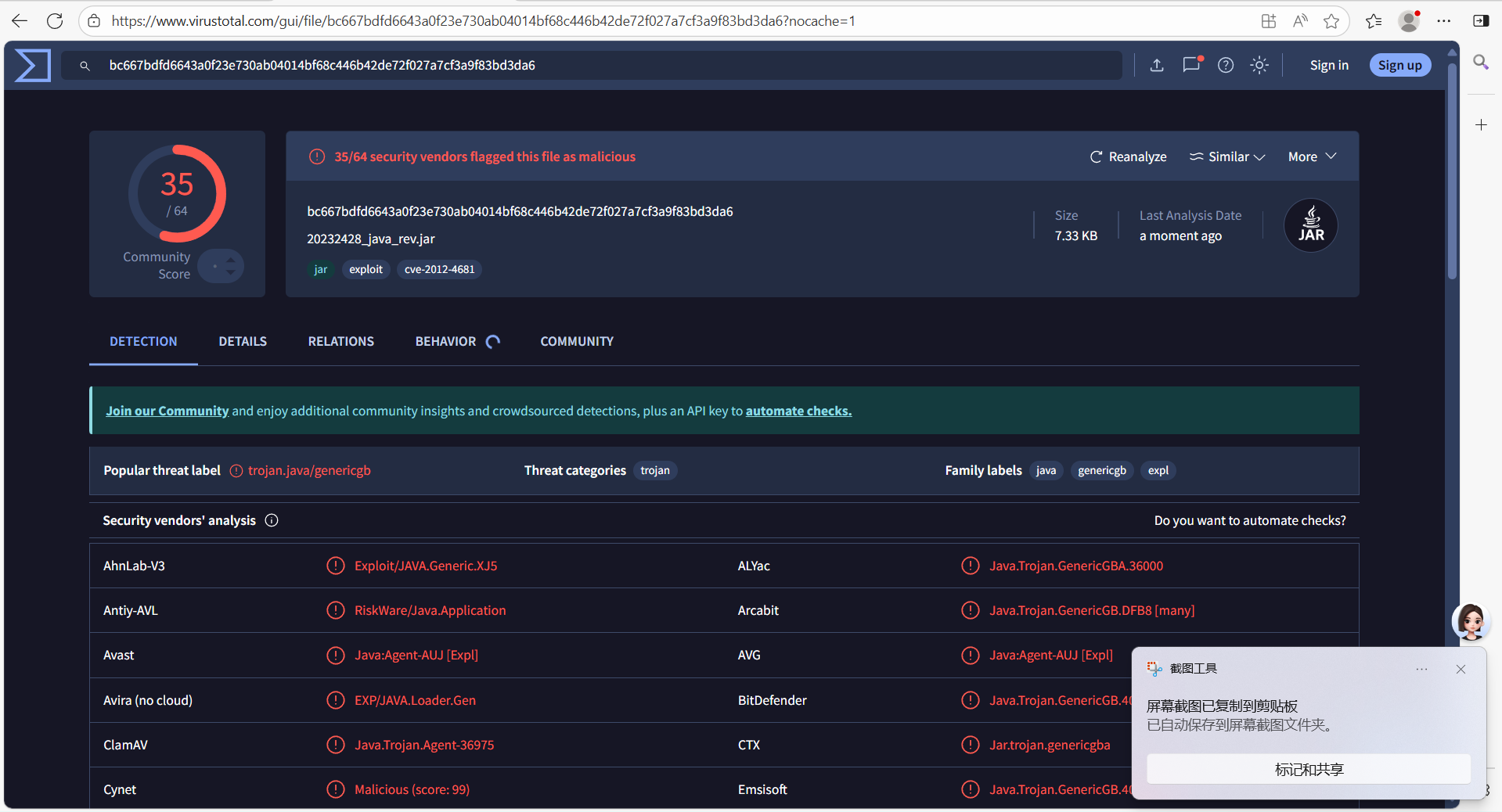Click the genericgb family label chip
This screenshot has width=1502, height=812.
[1102, 470]
